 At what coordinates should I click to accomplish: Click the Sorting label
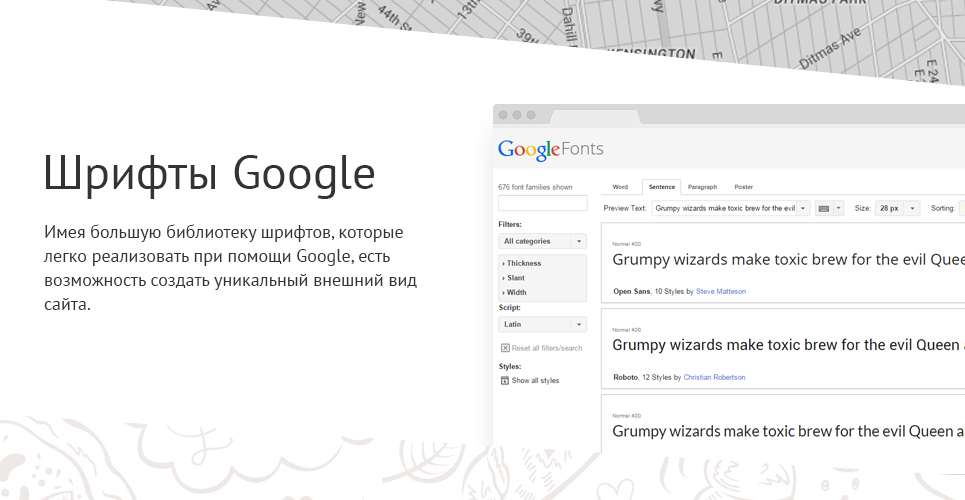point(943,208)
